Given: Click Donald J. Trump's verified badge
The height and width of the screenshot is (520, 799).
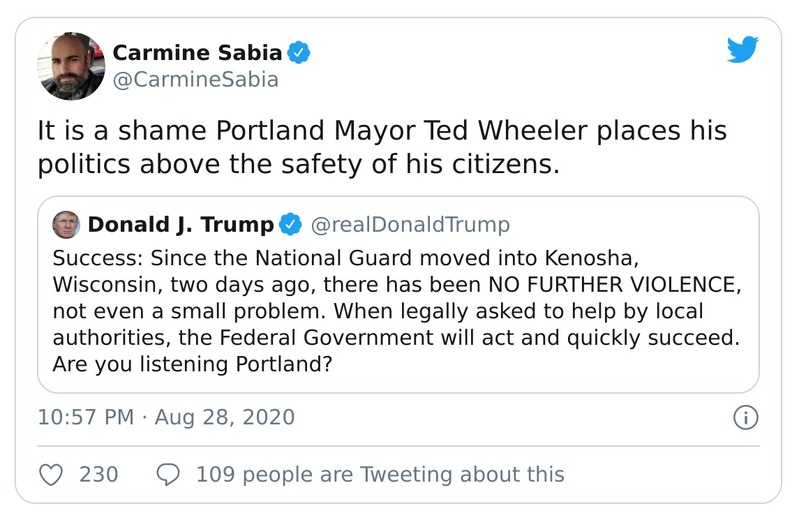Looking at the screenshot, I should [x=290, y=224].
